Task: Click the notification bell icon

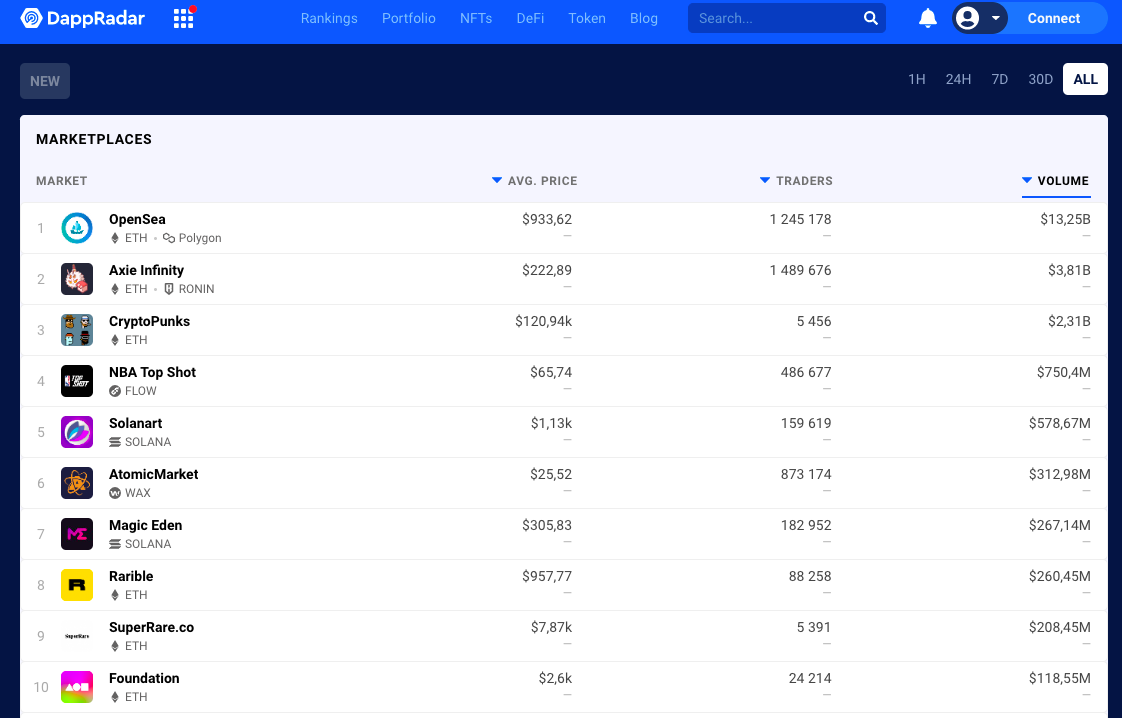Action: click(x=928, y=18)
